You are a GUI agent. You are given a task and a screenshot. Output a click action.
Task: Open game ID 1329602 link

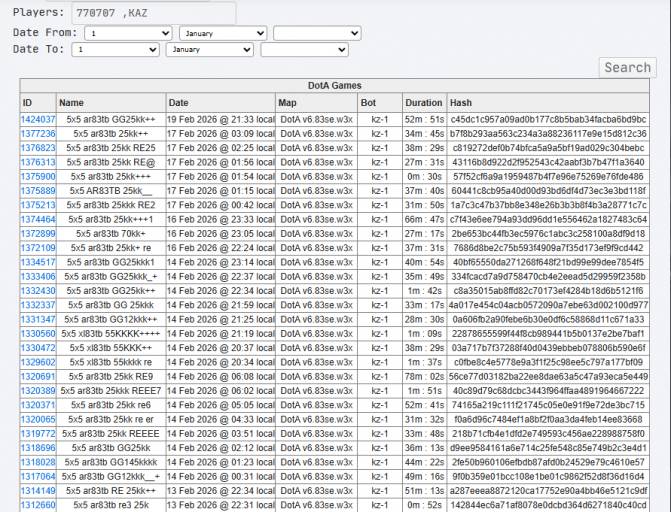[38, 362]
